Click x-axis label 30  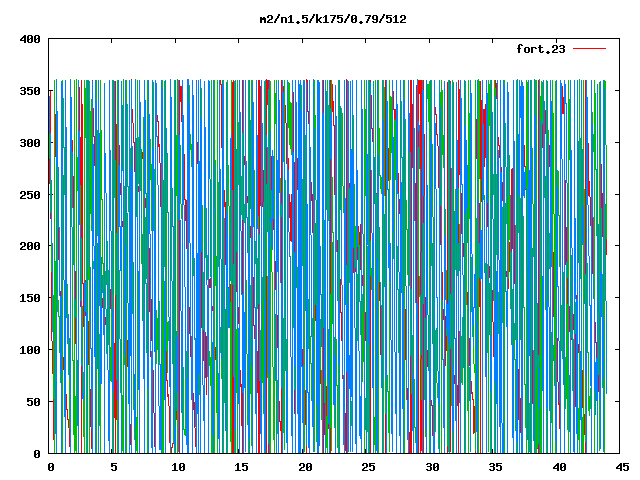coord(432,467)
